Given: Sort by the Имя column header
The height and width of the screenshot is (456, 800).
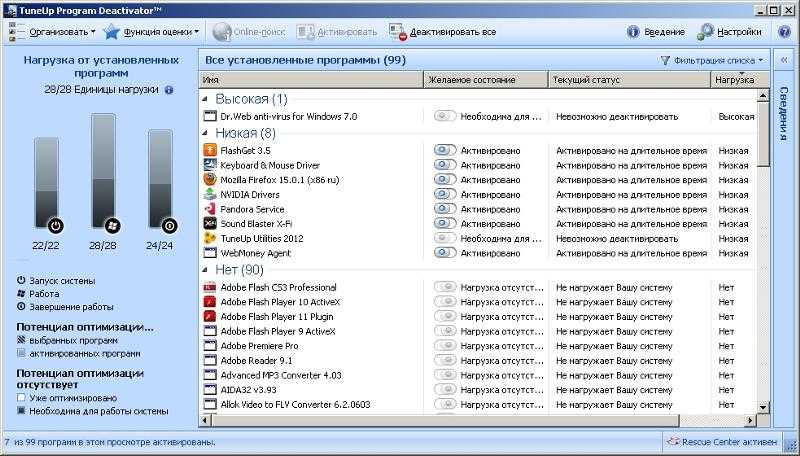Looking at the screenshot, I should [311, 80].
